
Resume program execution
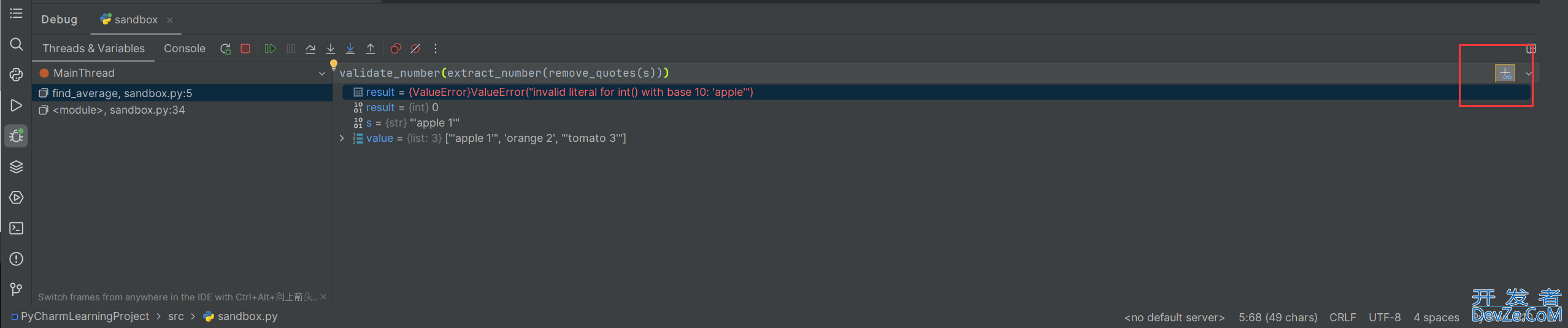(x=271, y=49)
